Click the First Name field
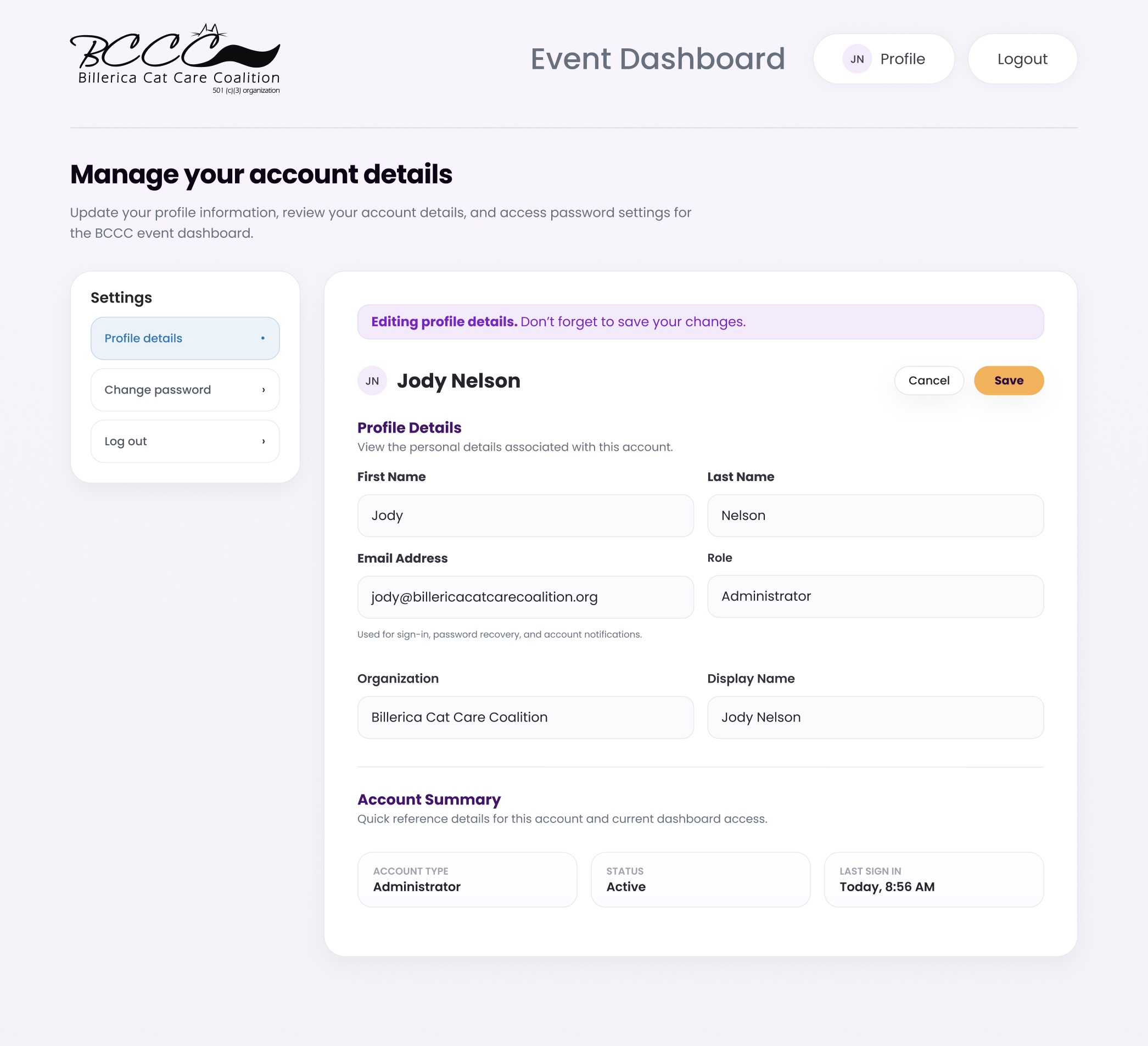 (525, 516)
